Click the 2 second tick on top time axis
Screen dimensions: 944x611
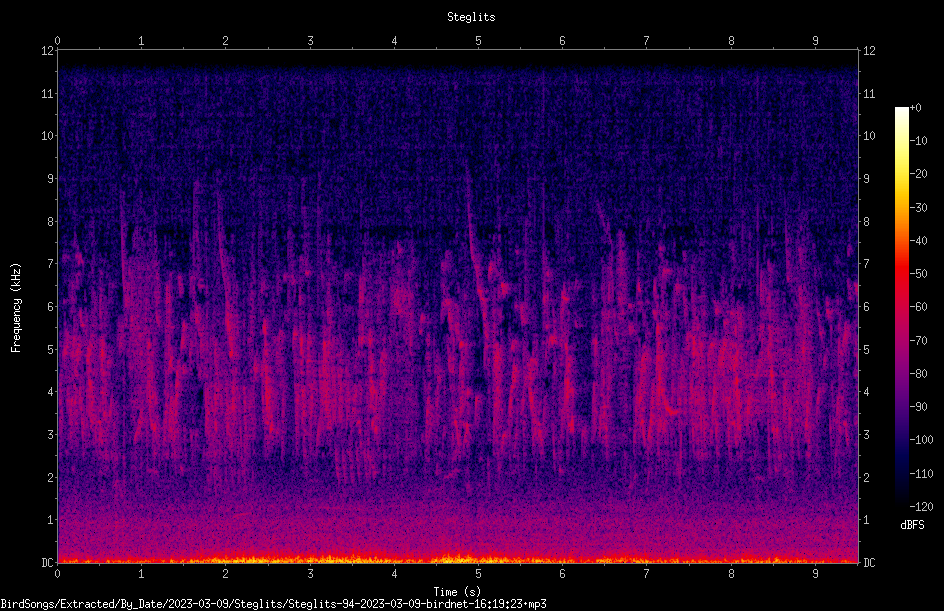(x=225, y=41)
